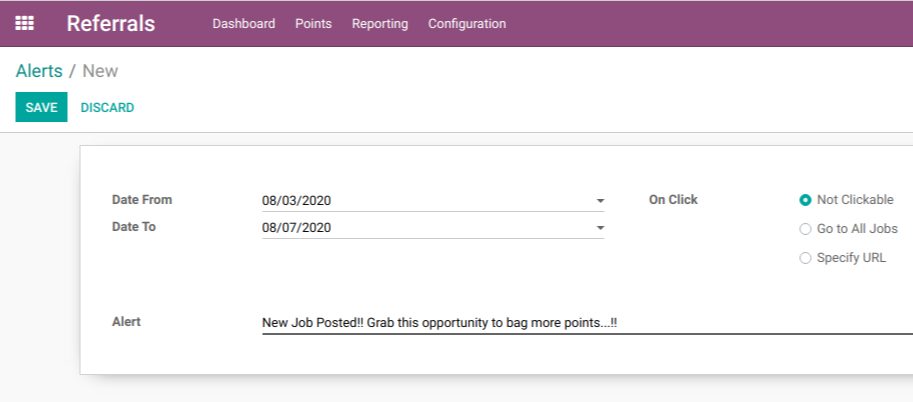
Task: Discard the alert changes
Action: click(107, 108)
